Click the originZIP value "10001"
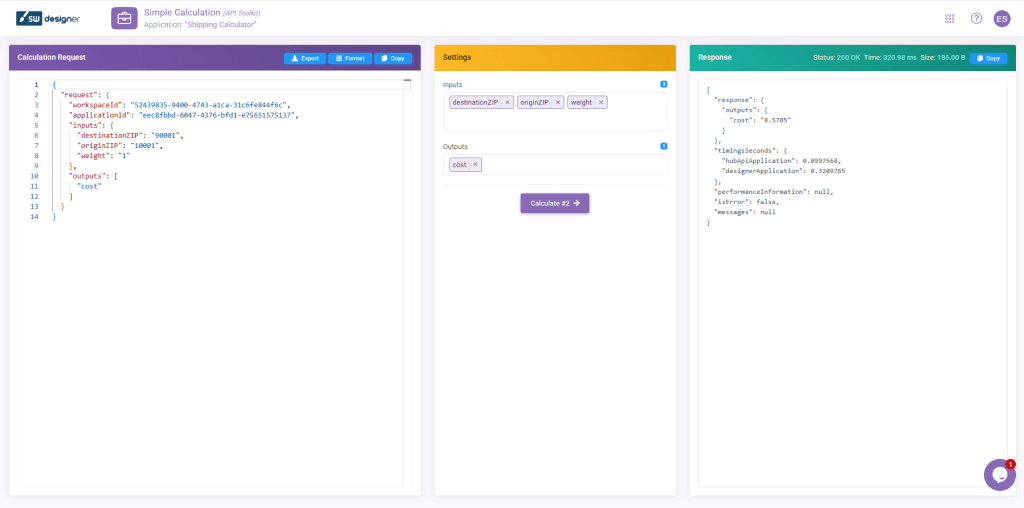Viewport: 1024px width, 508px height. tap(144, 146)
